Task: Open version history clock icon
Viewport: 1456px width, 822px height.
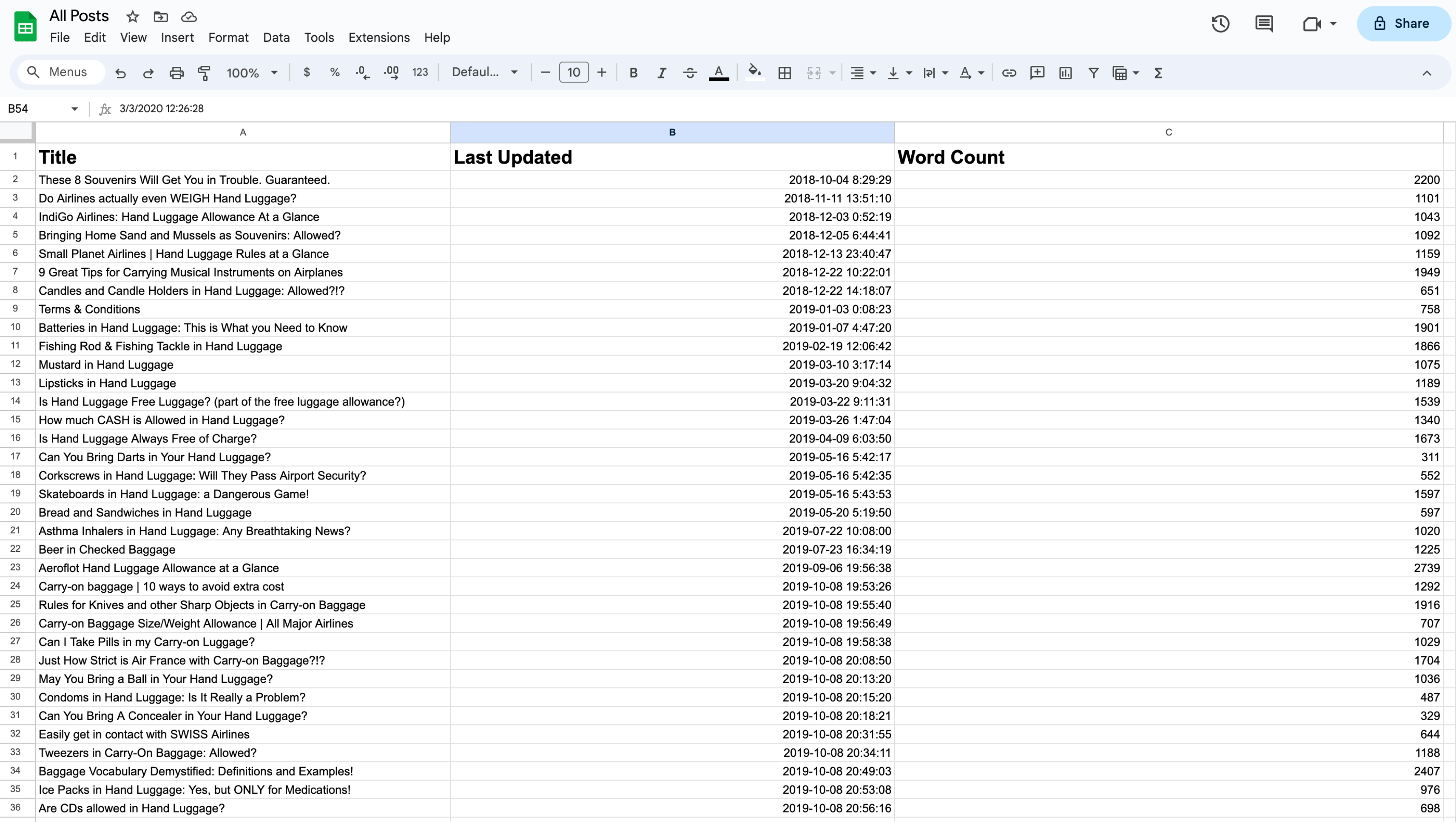Action: tap(1220, 23)
